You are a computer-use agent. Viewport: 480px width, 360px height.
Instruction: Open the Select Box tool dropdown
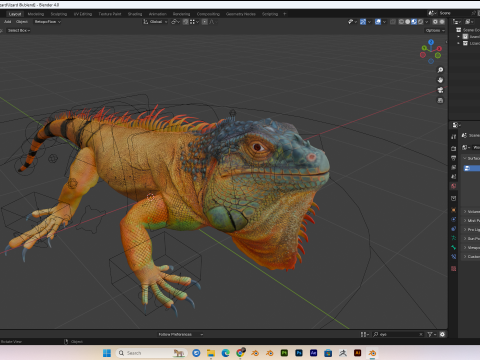coord(18,30)
